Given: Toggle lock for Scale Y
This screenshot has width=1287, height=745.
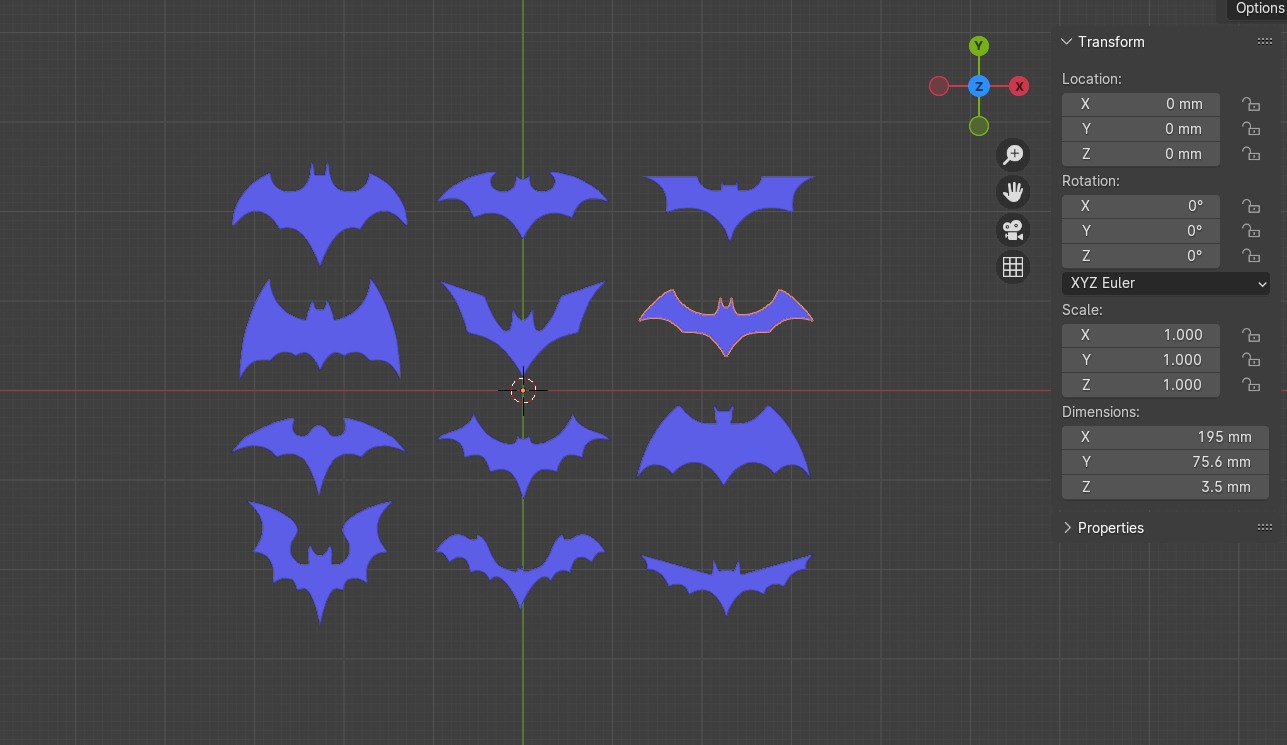Looking at the screenshot, I should pyautogui.click(x=1250, y=360).
